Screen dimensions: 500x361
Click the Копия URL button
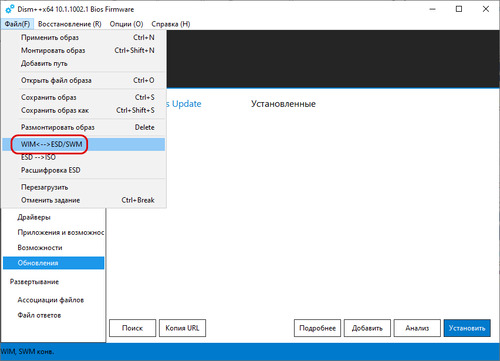point(182,328)
